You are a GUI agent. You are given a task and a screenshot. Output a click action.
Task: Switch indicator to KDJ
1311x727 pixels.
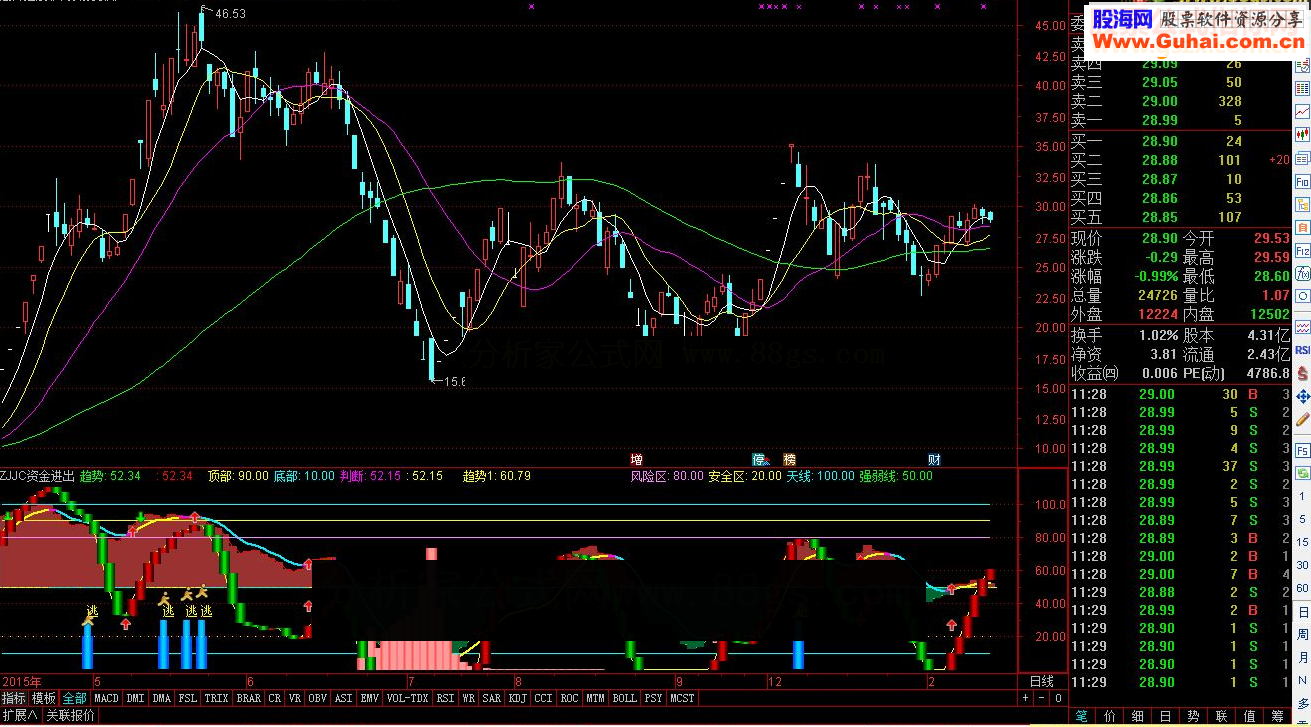pyautogui.click(x=517, y=698)
